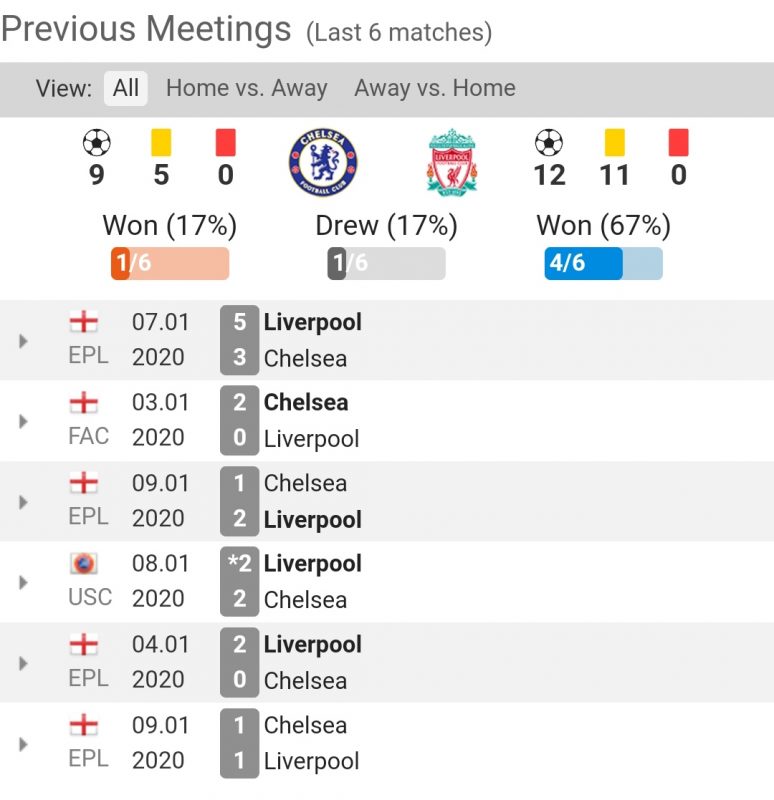Click Liverpool's red card icon
This screenshot has width=774, height=800.
[x=679, y=143]
